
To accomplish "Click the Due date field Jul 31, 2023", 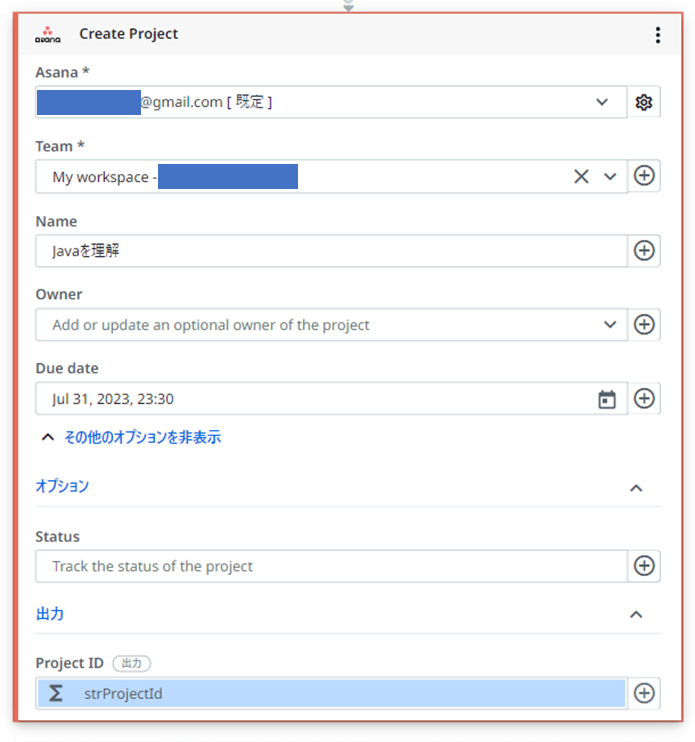I will click(x=332, y=399).
